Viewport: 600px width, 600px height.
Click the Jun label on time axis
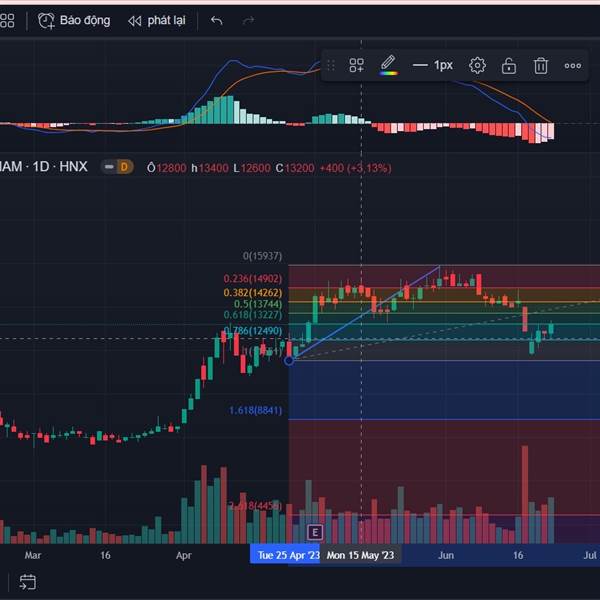[446, 555]
